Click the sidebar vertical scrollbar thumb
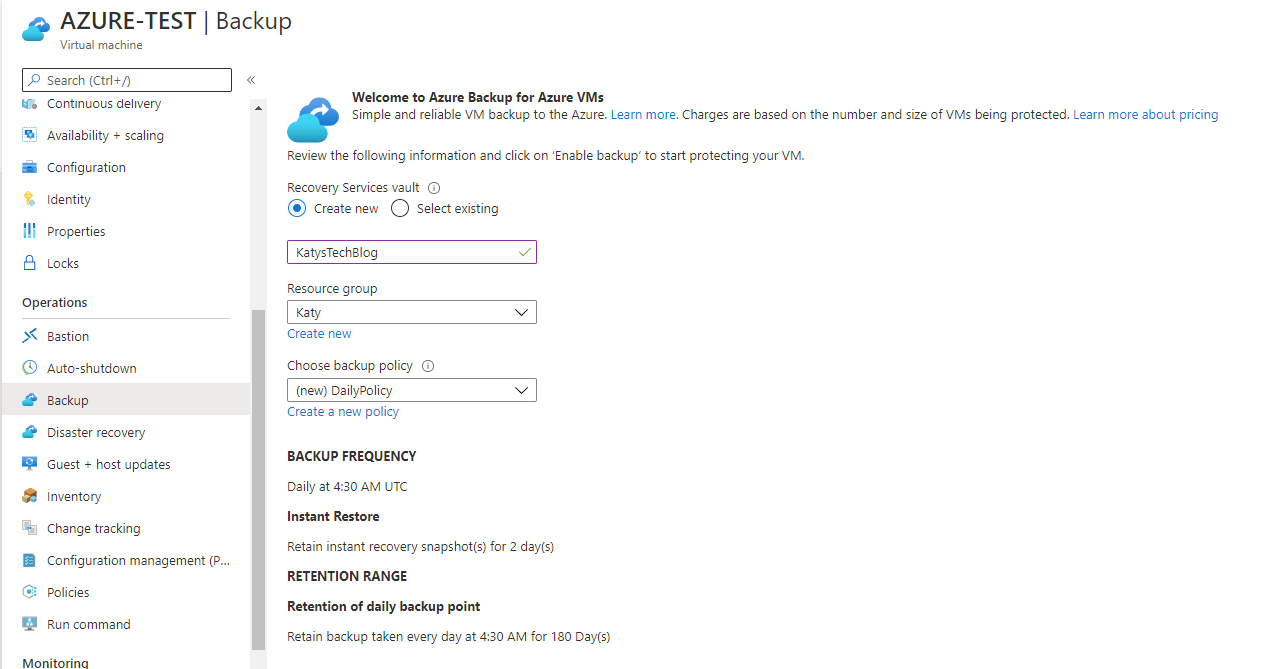The height and width of the screenshot is (669, 1269). (x=259, y=480)
